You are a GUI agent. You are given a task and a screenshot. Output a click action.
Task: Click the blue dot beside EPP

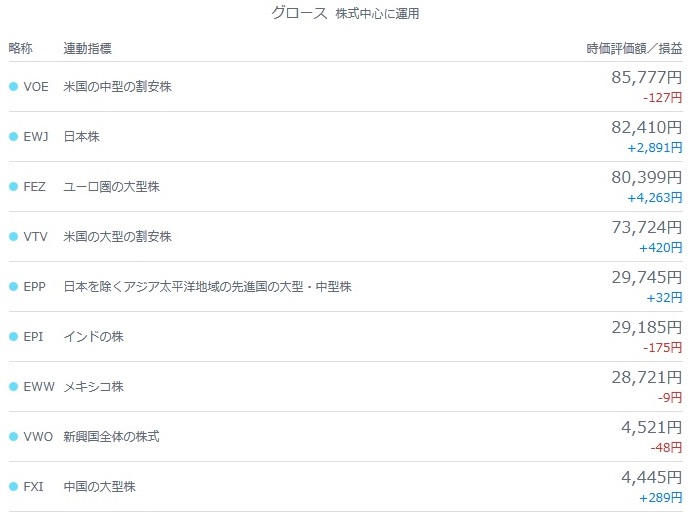[13, 286]
